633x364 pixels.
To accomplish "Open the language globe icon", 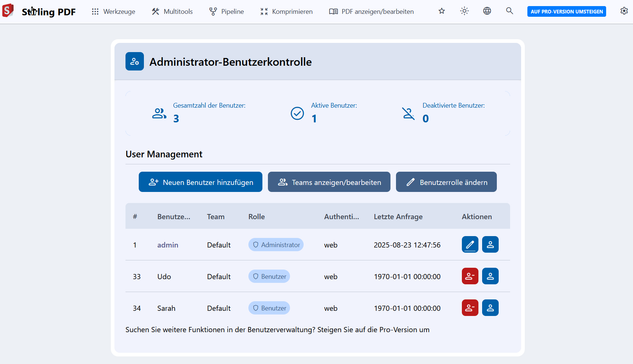I will (487, 11).
